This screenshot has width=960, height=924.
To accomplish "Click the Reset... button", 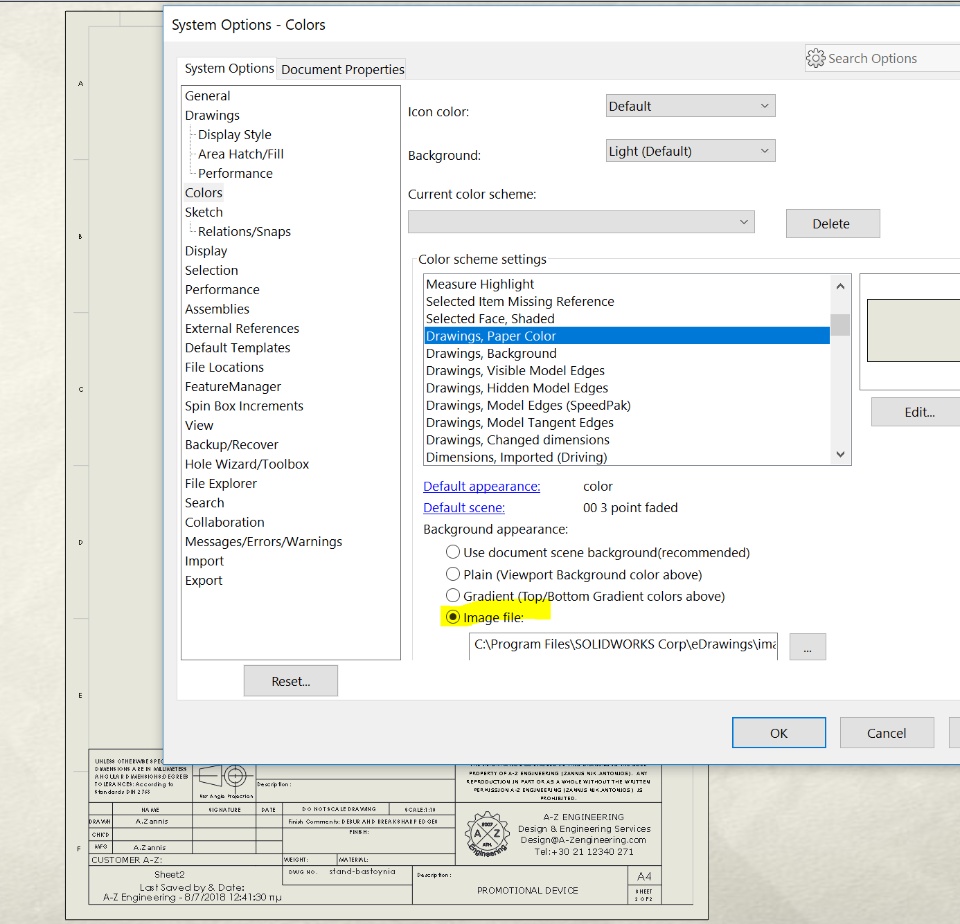I will coord(291,681).
